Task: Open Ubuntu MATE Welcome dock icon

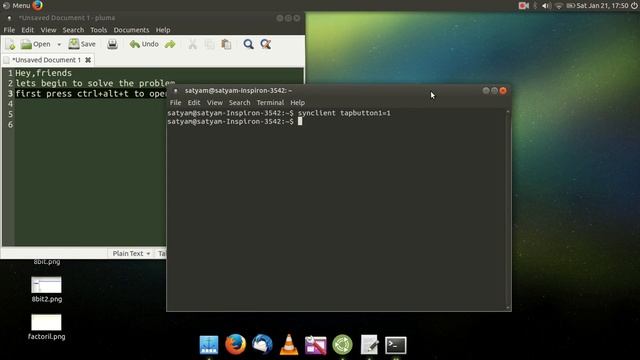Action: pyautogui.click(x=342, y=345)
